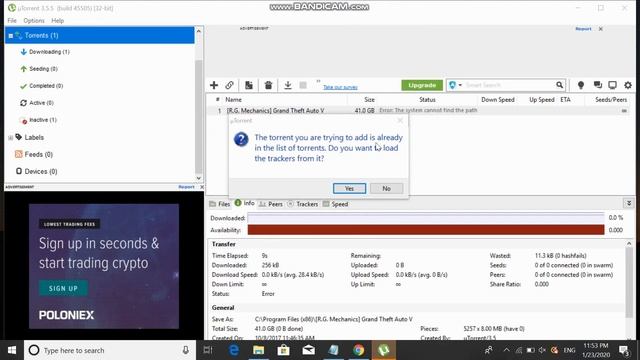Click the Create New Torrent icon
This screenshot has width=640, height=360.
point(249,85)
